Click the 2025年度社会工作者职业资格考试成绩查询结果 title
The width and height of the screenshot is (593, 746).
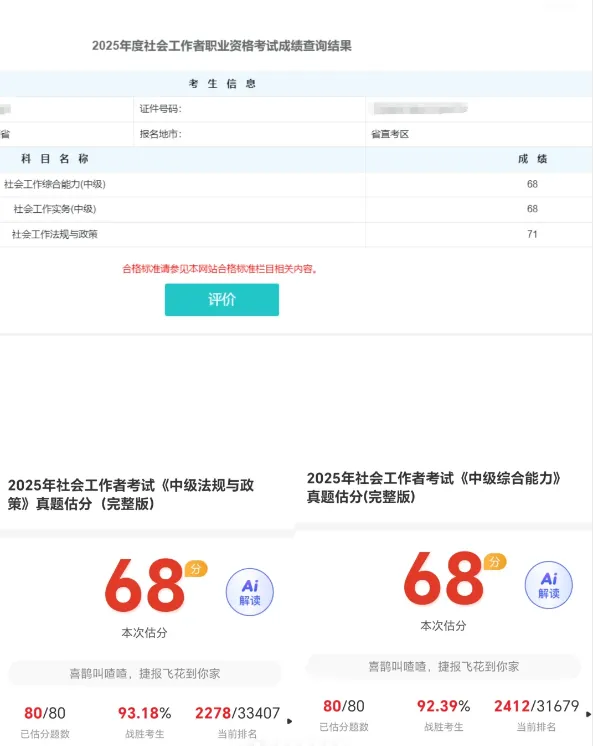222,46
